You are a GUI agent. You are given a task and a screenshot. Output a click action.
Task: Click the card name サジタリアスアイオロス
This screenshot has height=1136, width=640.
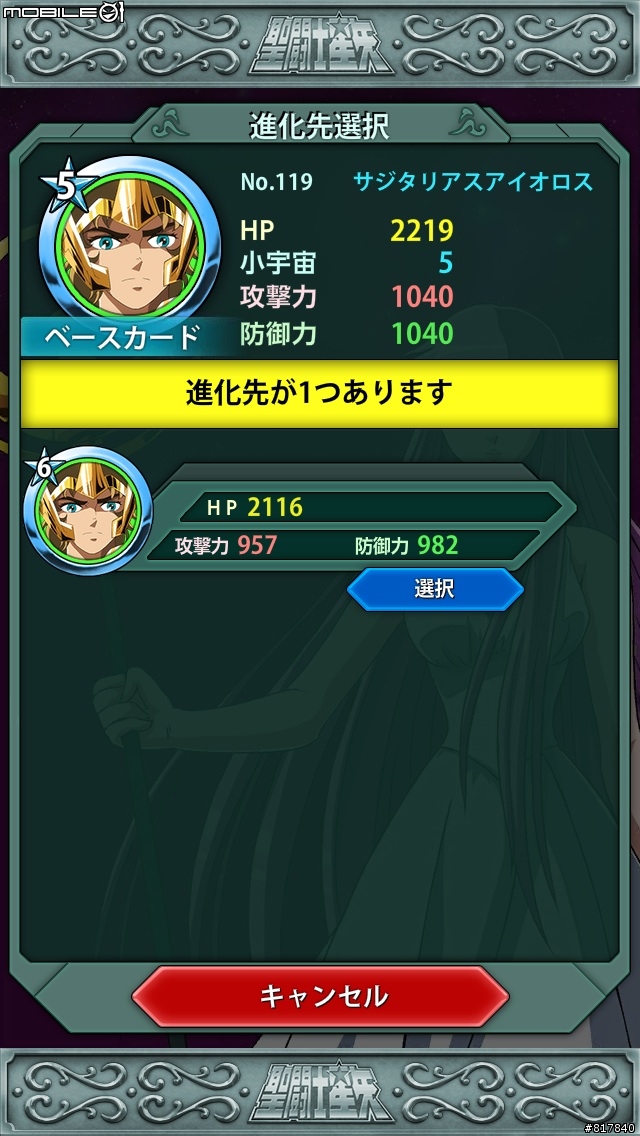point(473,181)
